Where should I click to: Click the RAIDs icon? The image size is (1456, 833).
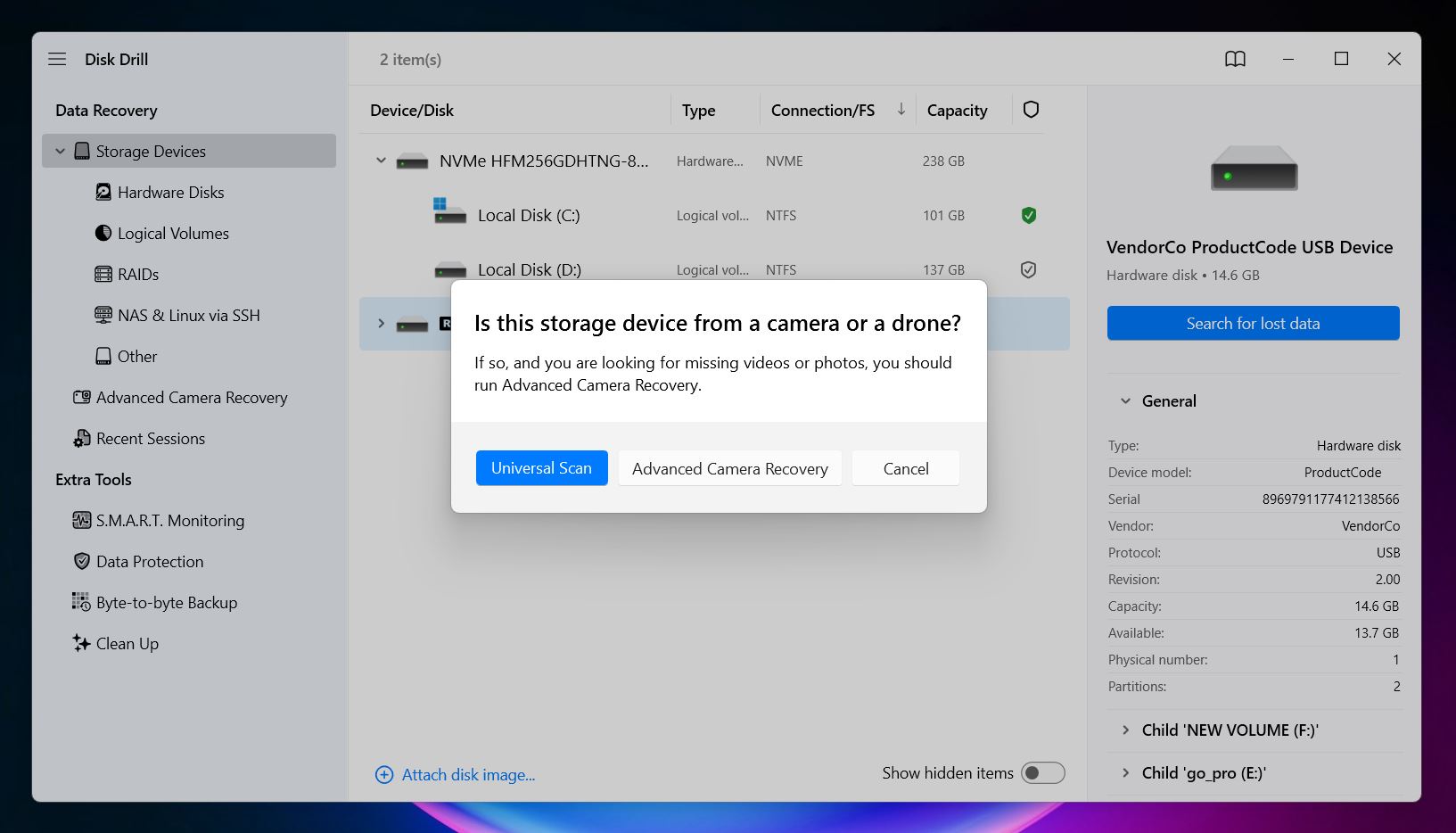coord(103,274)
